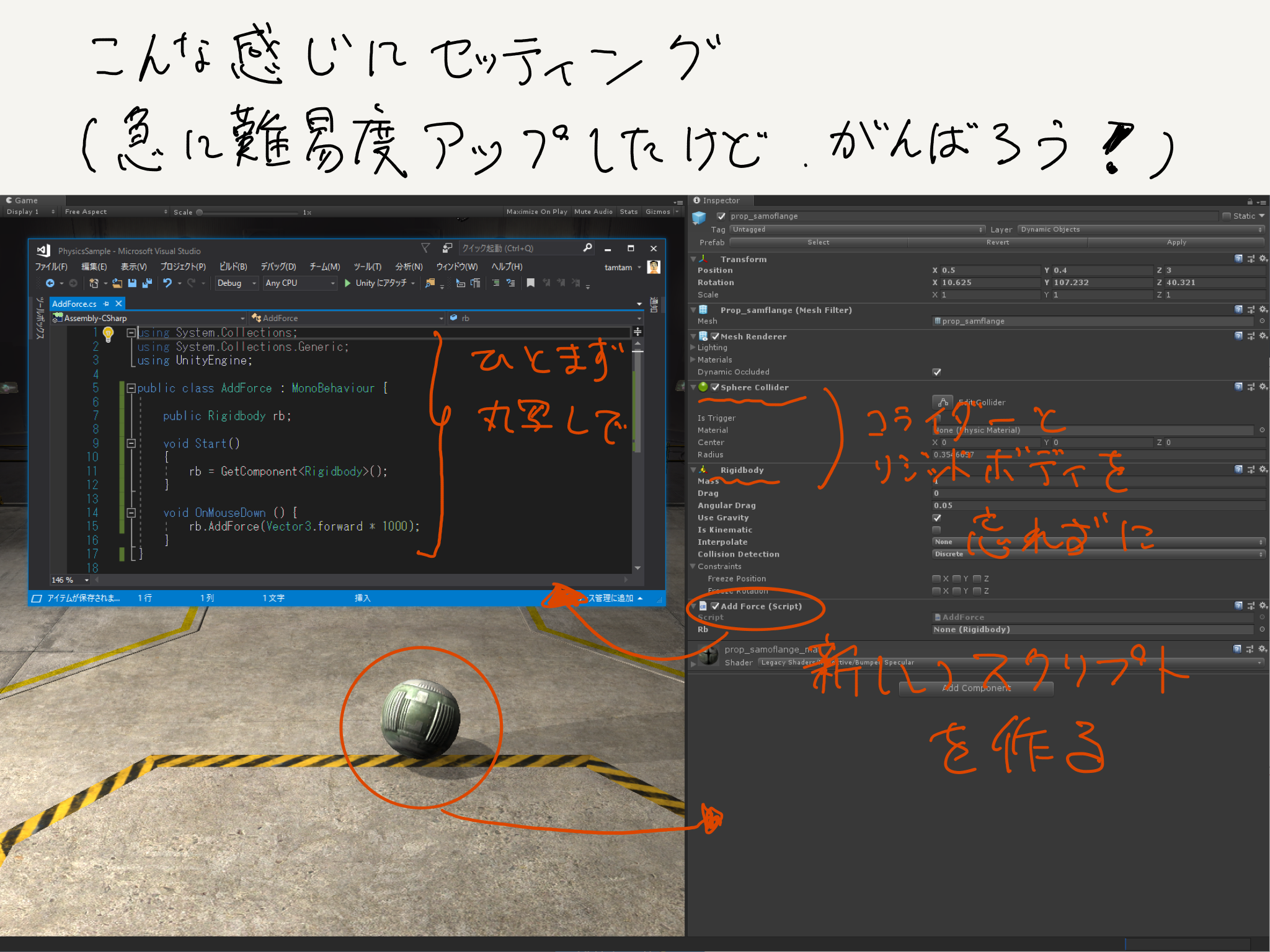Click the tamtam user avatar picture

[654, 267]
